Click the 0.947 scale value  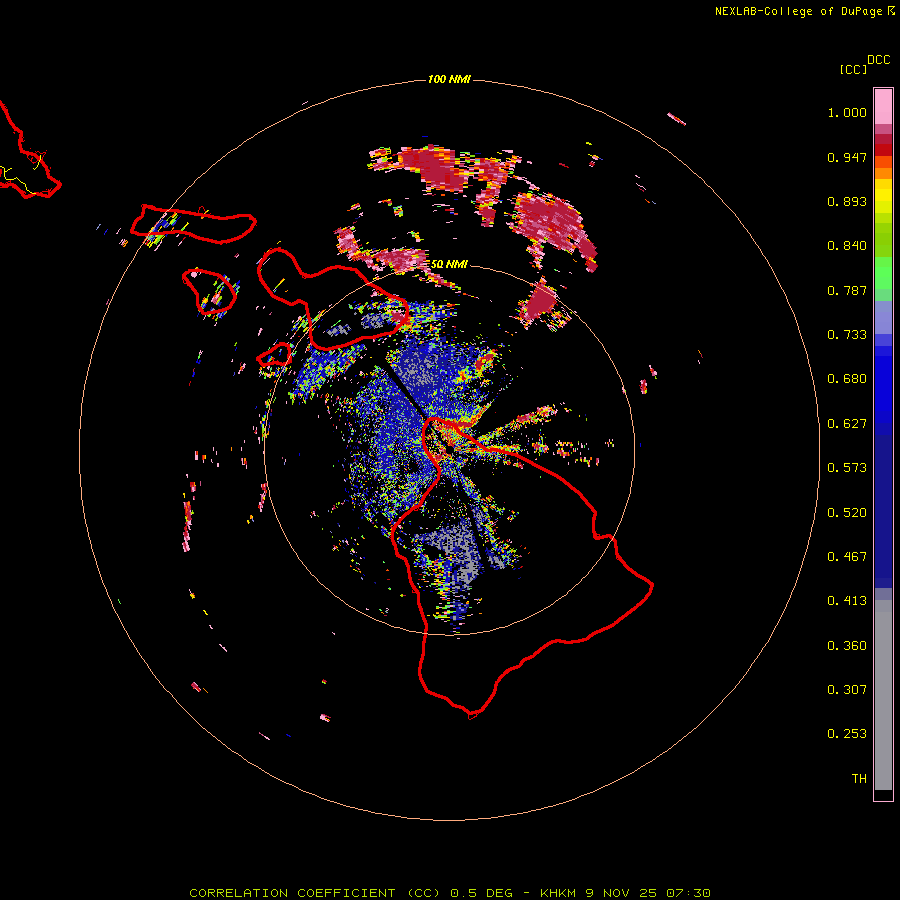pos(847,157)
